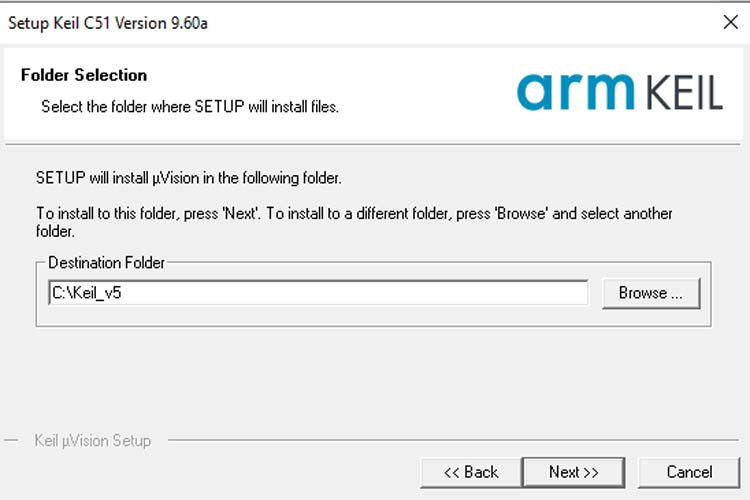Click the KEIL text in the logo
Image resolution: width=750 pixels, height=500 pixels.
tap(684, 93)
